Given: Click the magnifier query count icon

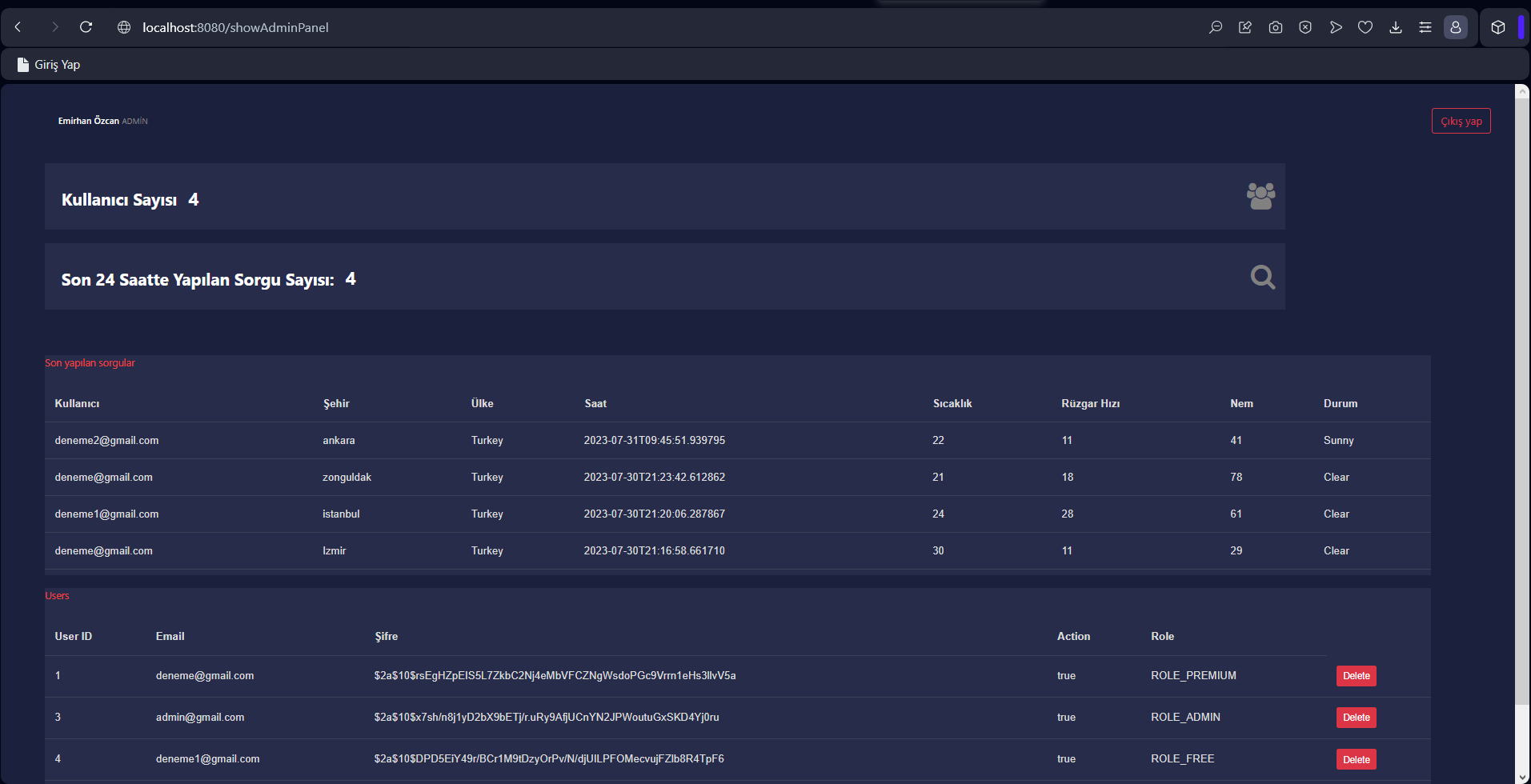Looking at the screenshot, I should 1263,277.
